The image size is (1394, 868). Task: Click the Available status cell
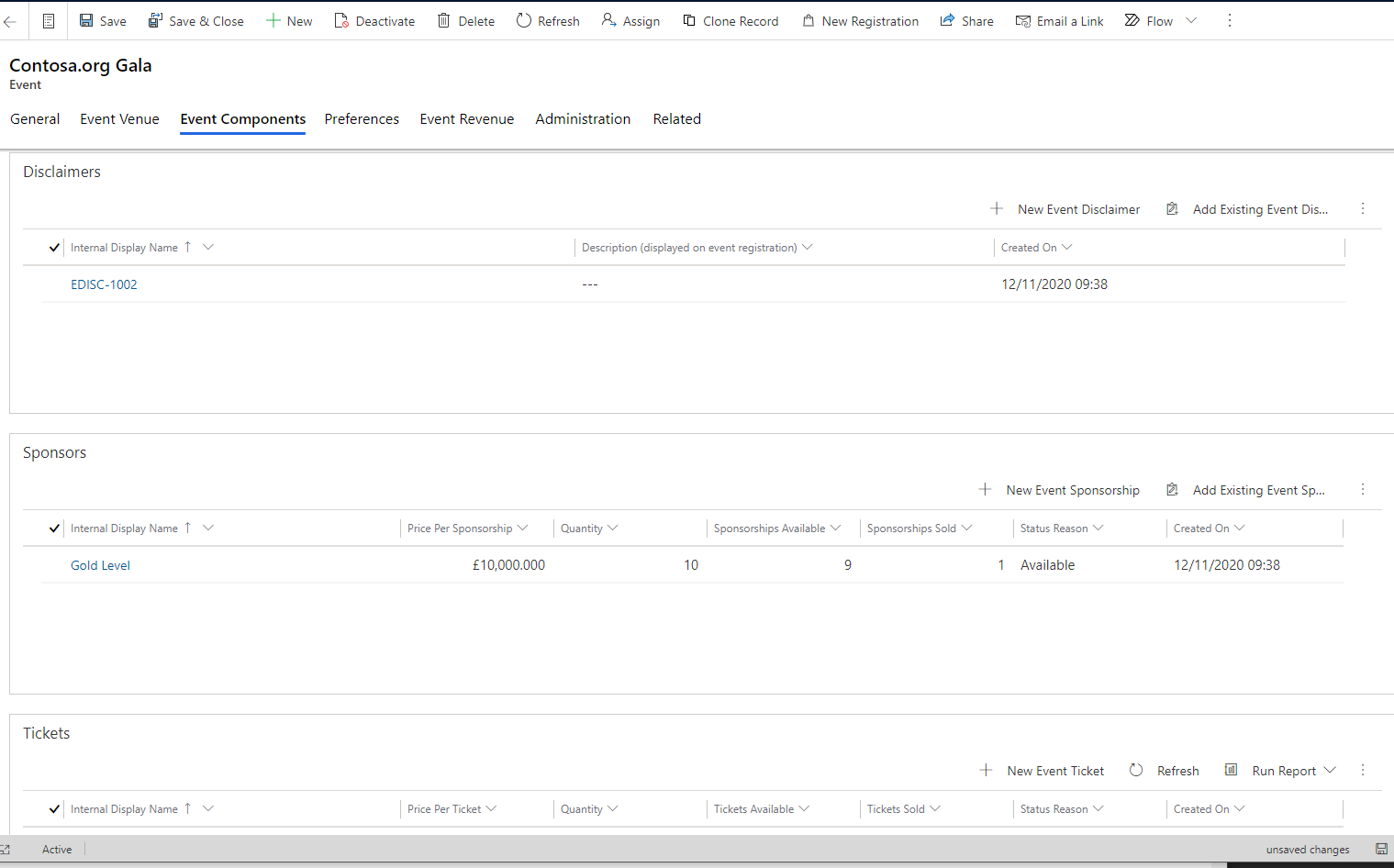(1047, 565)
